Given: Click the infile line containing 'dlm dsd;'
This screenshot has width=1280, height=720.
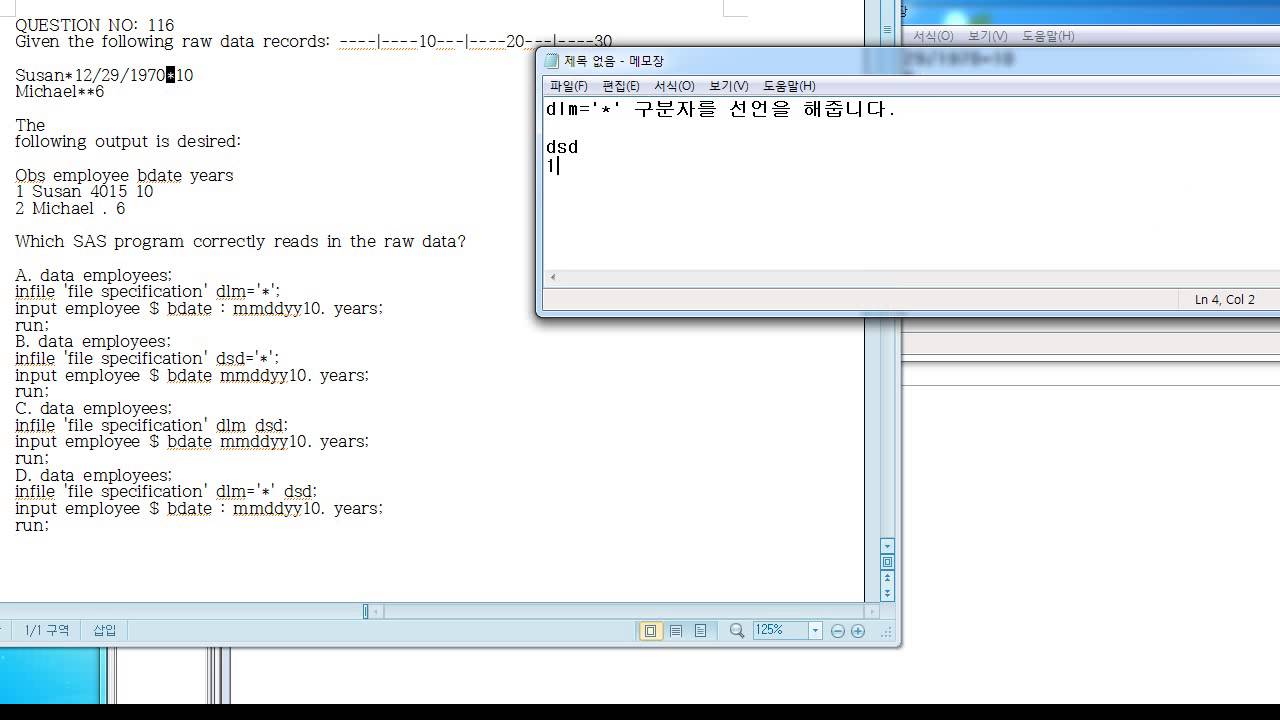Looking at the screenshot, I should tap(151, 425).
